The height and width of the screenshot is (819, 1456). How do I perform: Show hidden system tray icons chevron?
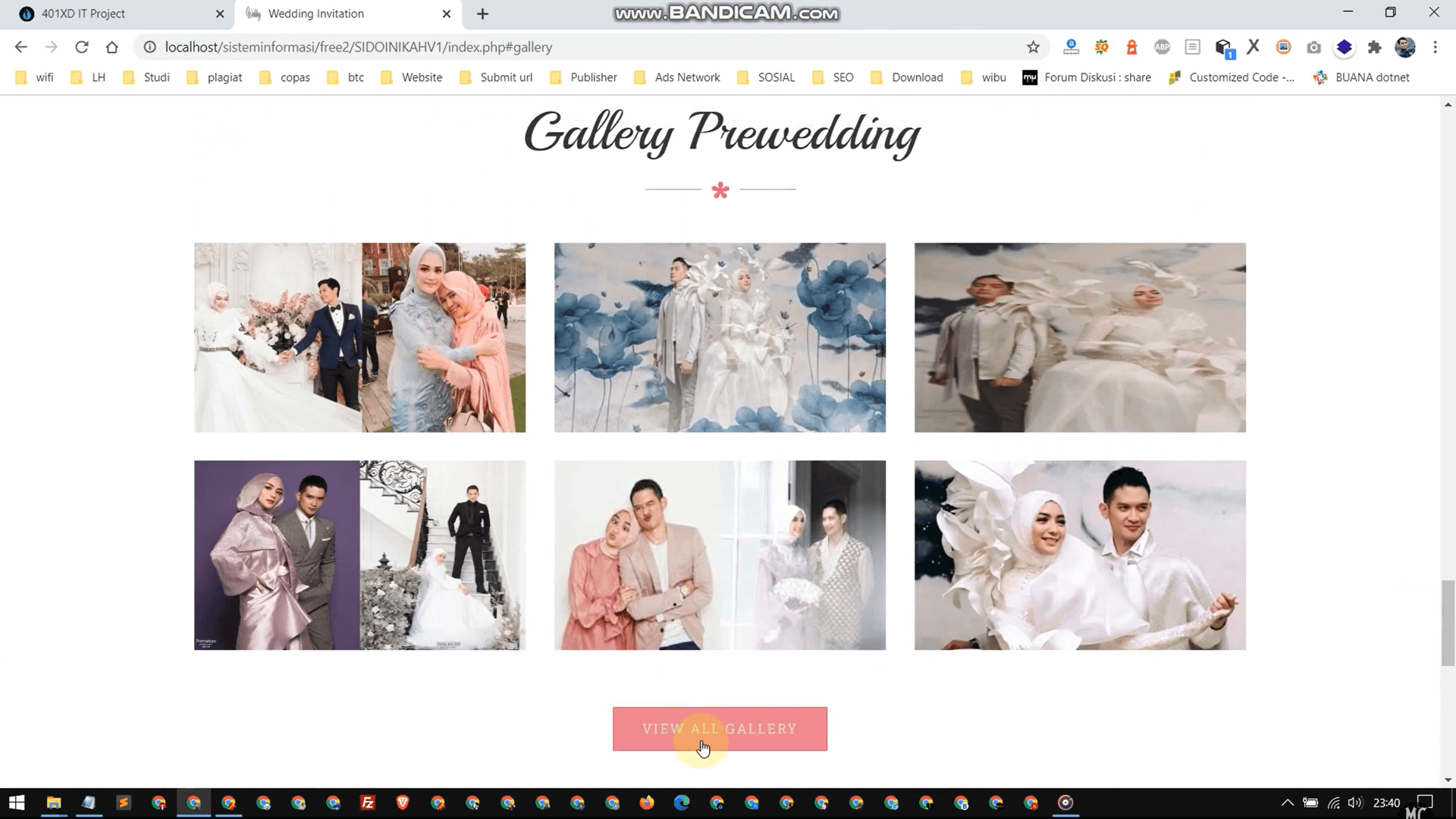point(1287,802)
